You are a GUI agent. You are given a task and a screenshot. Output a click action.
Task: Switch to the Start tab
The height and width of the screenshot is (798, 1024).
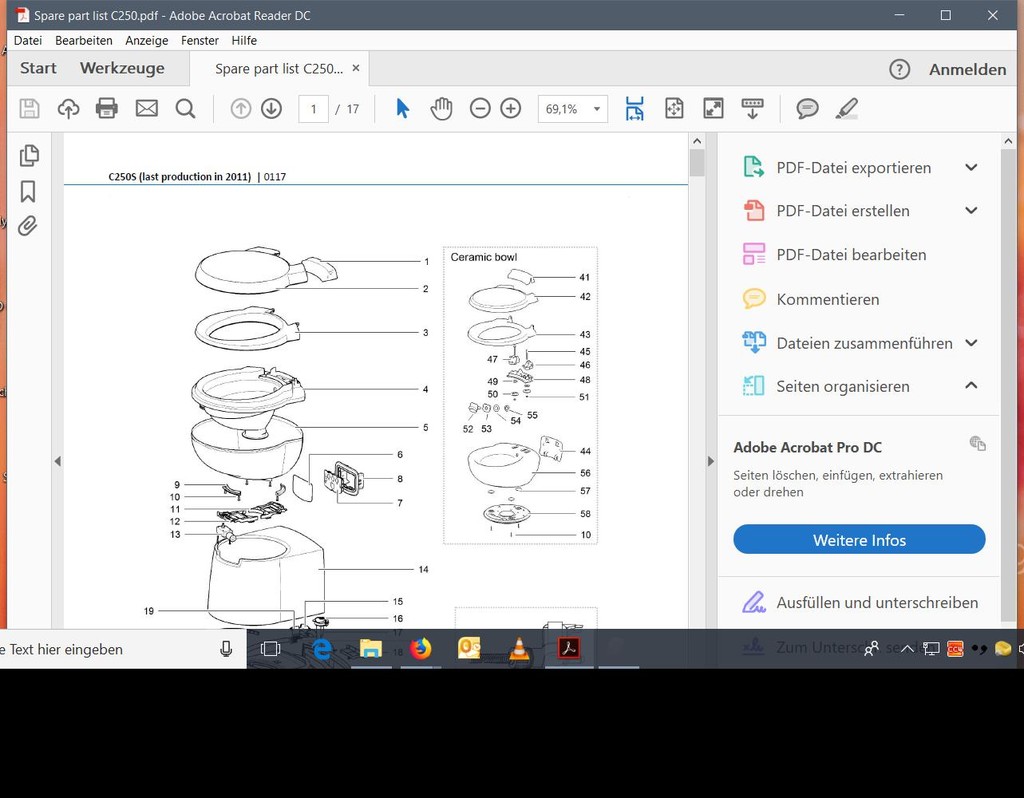(x=38, y=68)
